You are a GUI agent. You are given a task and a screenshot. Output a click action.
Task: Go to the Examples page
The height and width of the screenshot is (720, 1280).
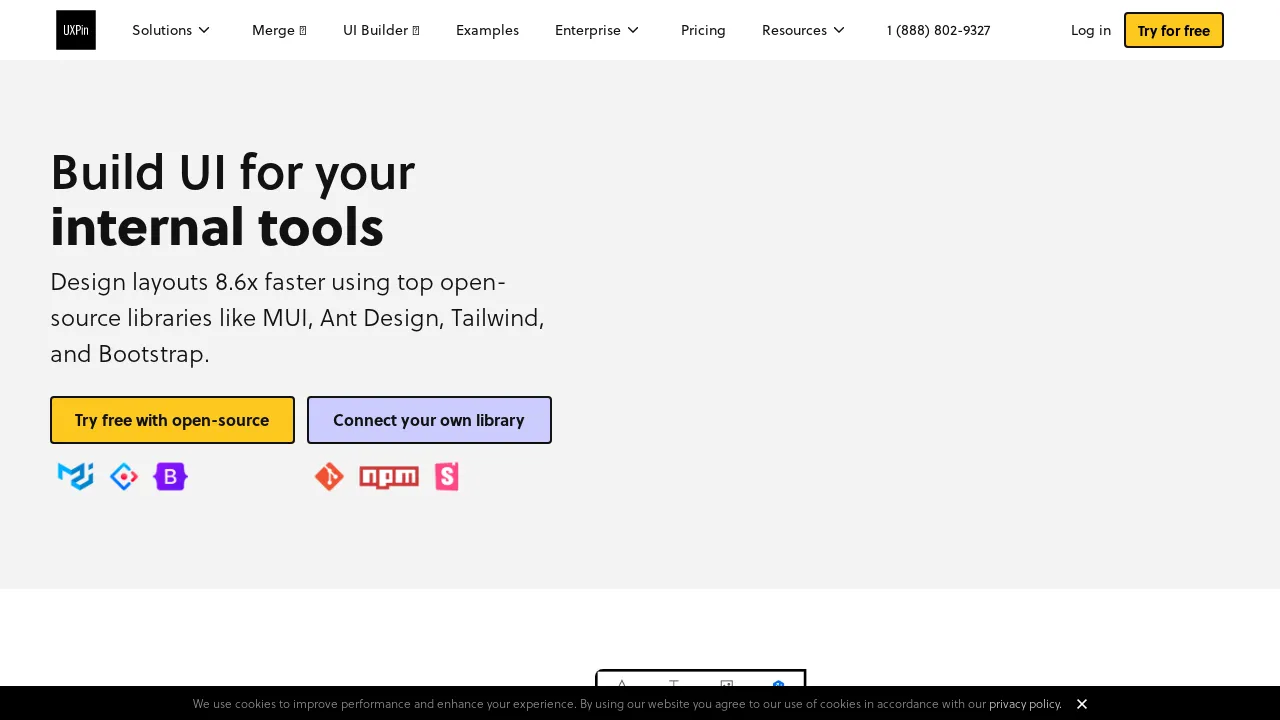[x=487, y=30]
